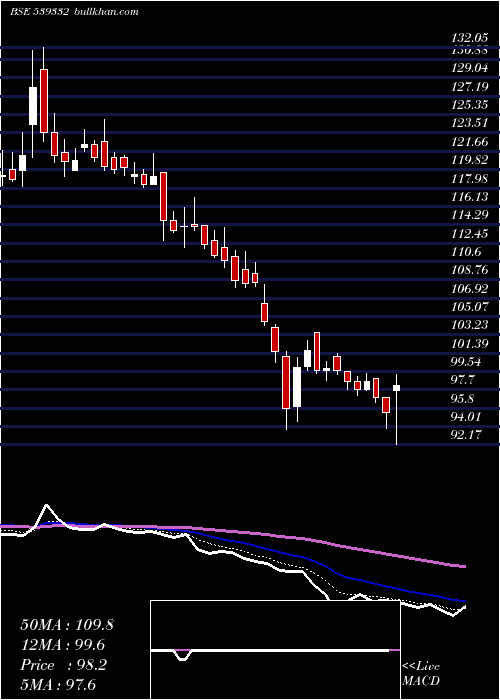
Task: Click the 12MA : 99.6 readout
Action: (63, 645)
